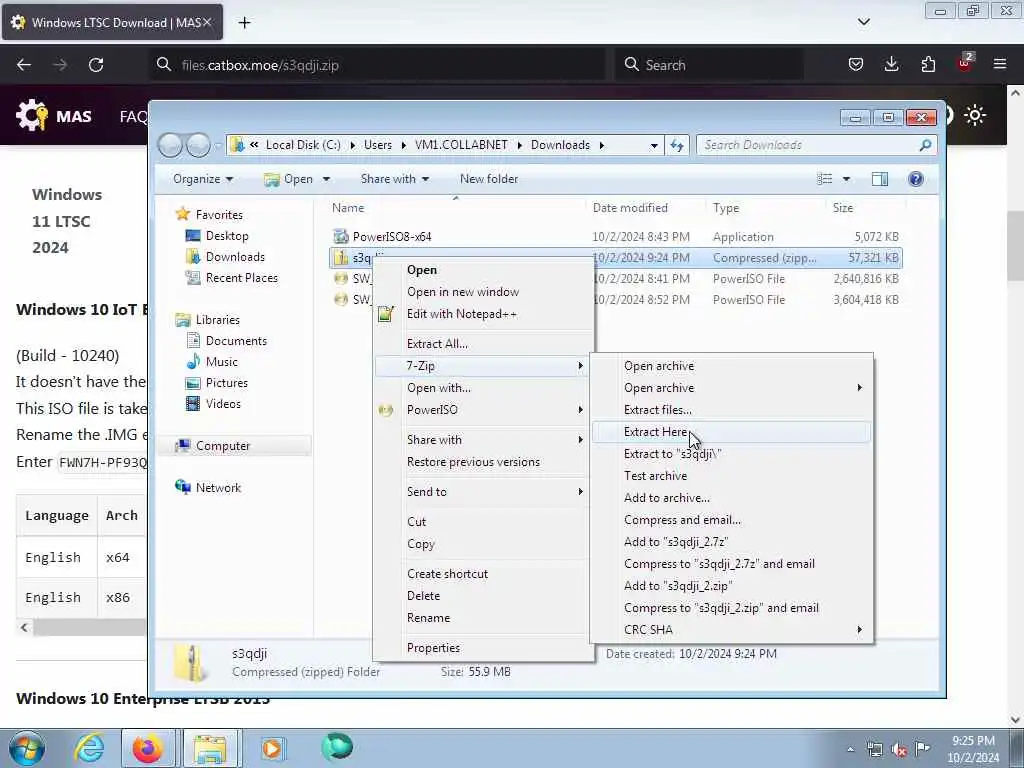Click Firefox reload page button
1024x768 pixels.
click(x=96, y=65)
